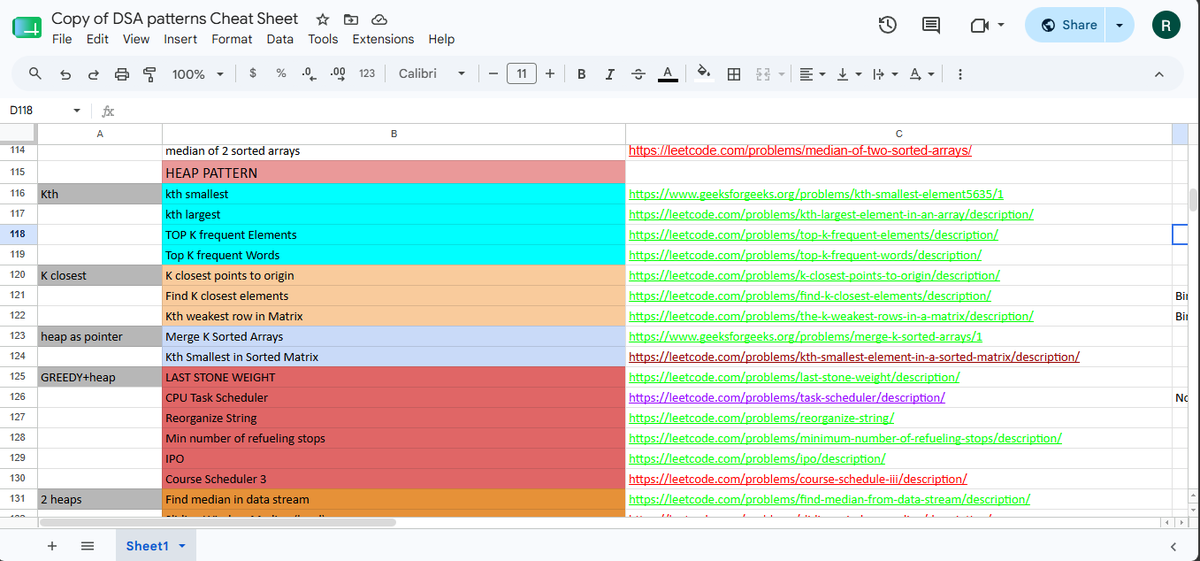Image resolution: width=1200 pixels, height=561 pixels.
Task: Open the File menu
Action: 61,39
